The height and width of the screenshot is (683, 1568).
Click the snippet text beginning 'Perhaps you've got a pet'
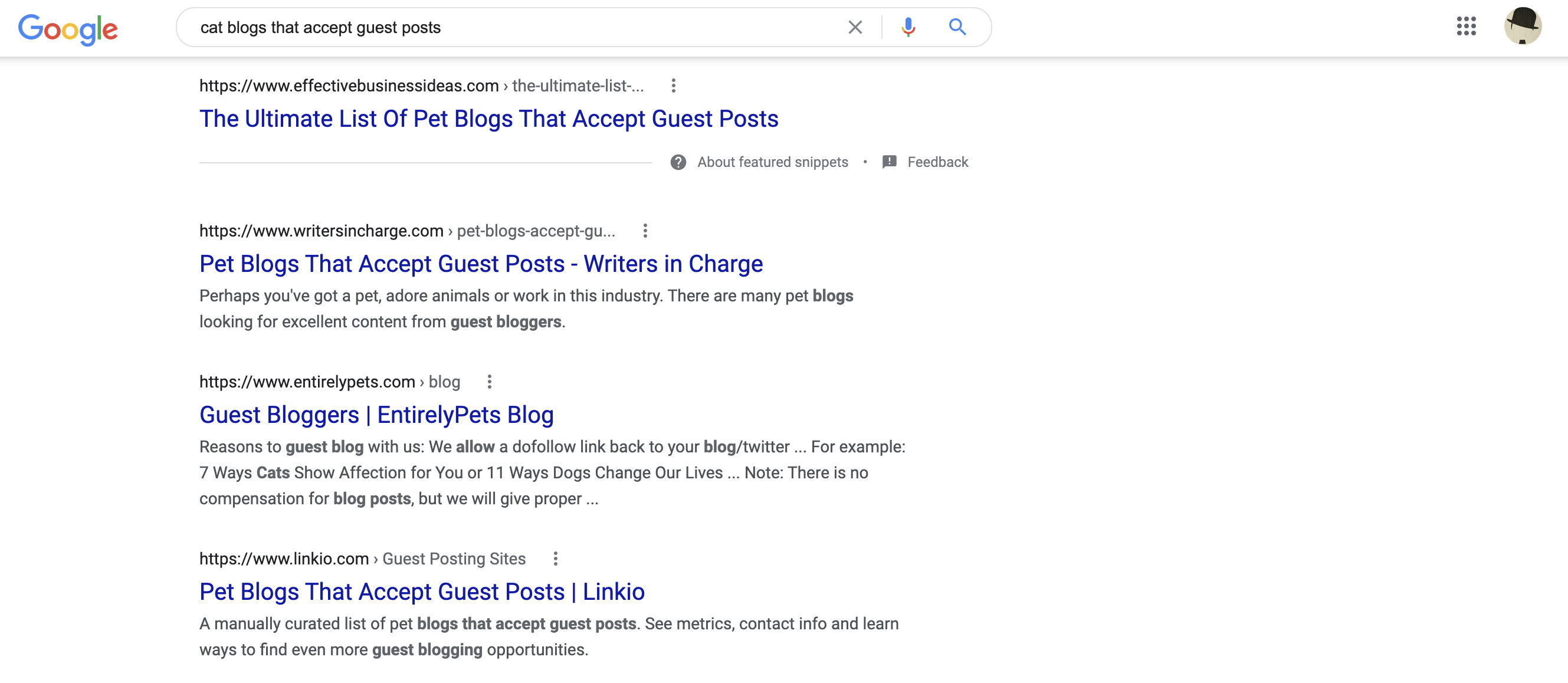(x=526, y=308)
